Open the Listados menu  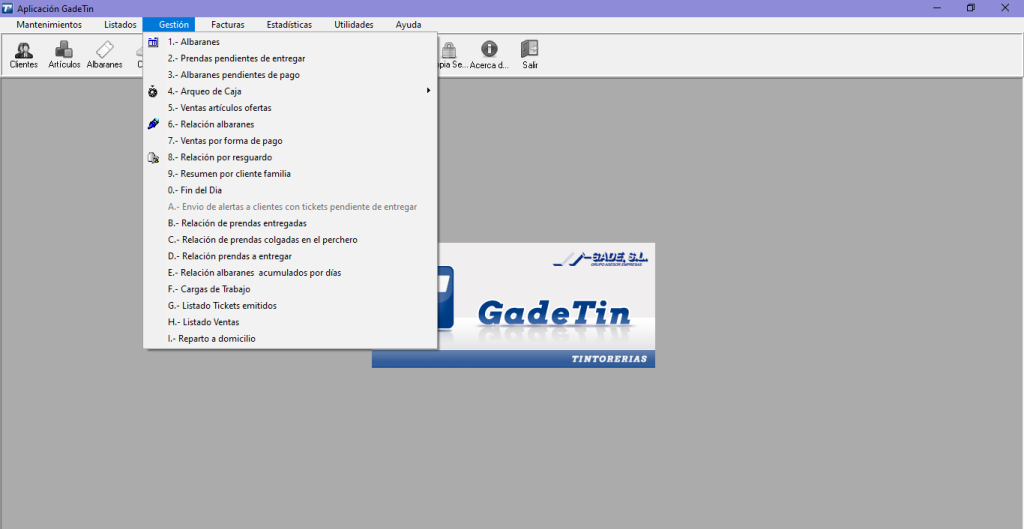tap(120, 24)
